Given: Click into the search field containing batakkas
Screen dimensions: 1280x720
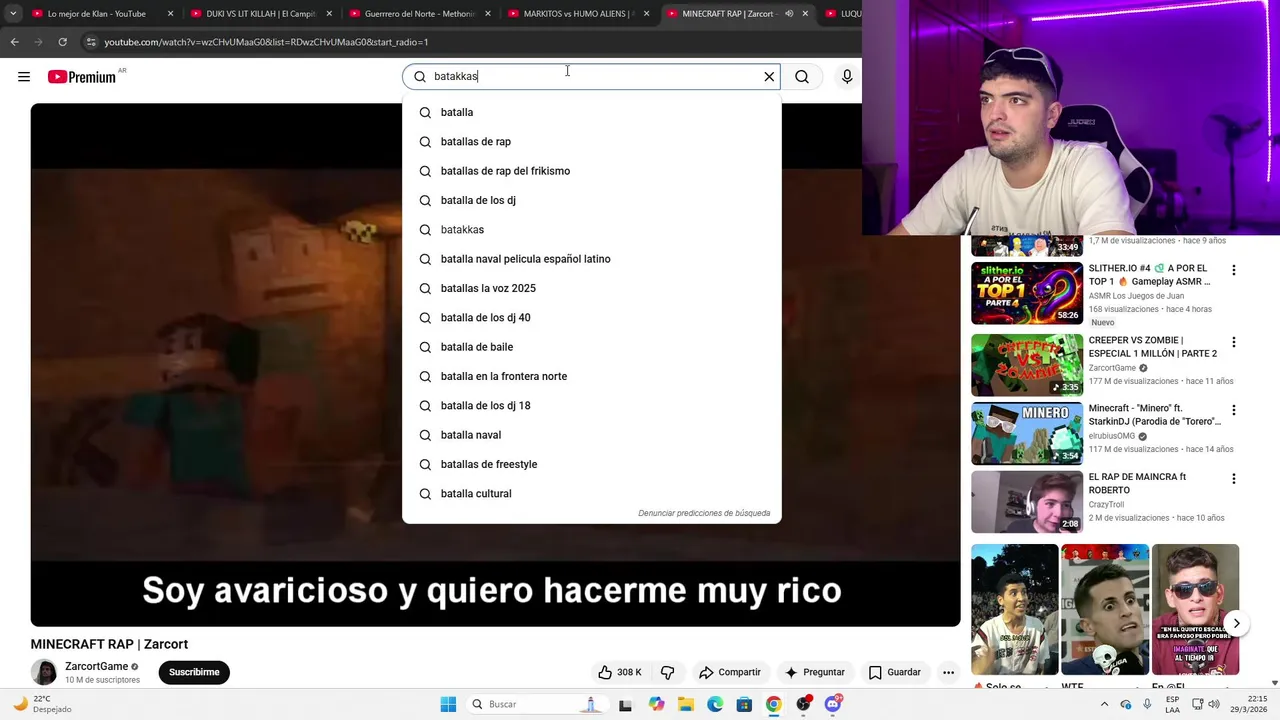Looking at the screenshot, I should click(x=592, y=77).
